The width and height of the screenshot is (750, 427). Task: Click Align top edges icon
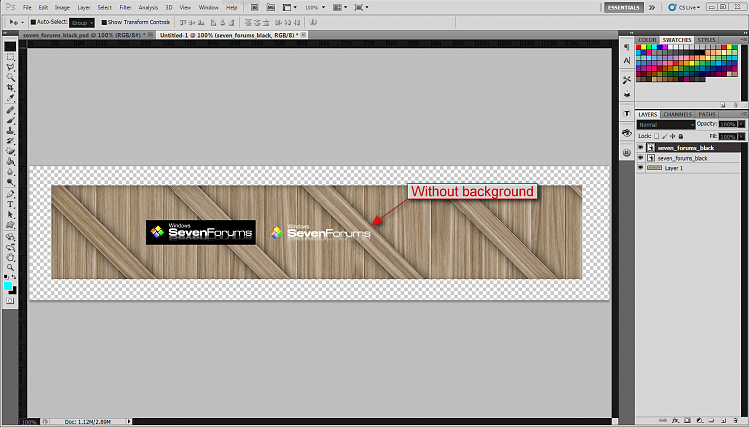183,22
